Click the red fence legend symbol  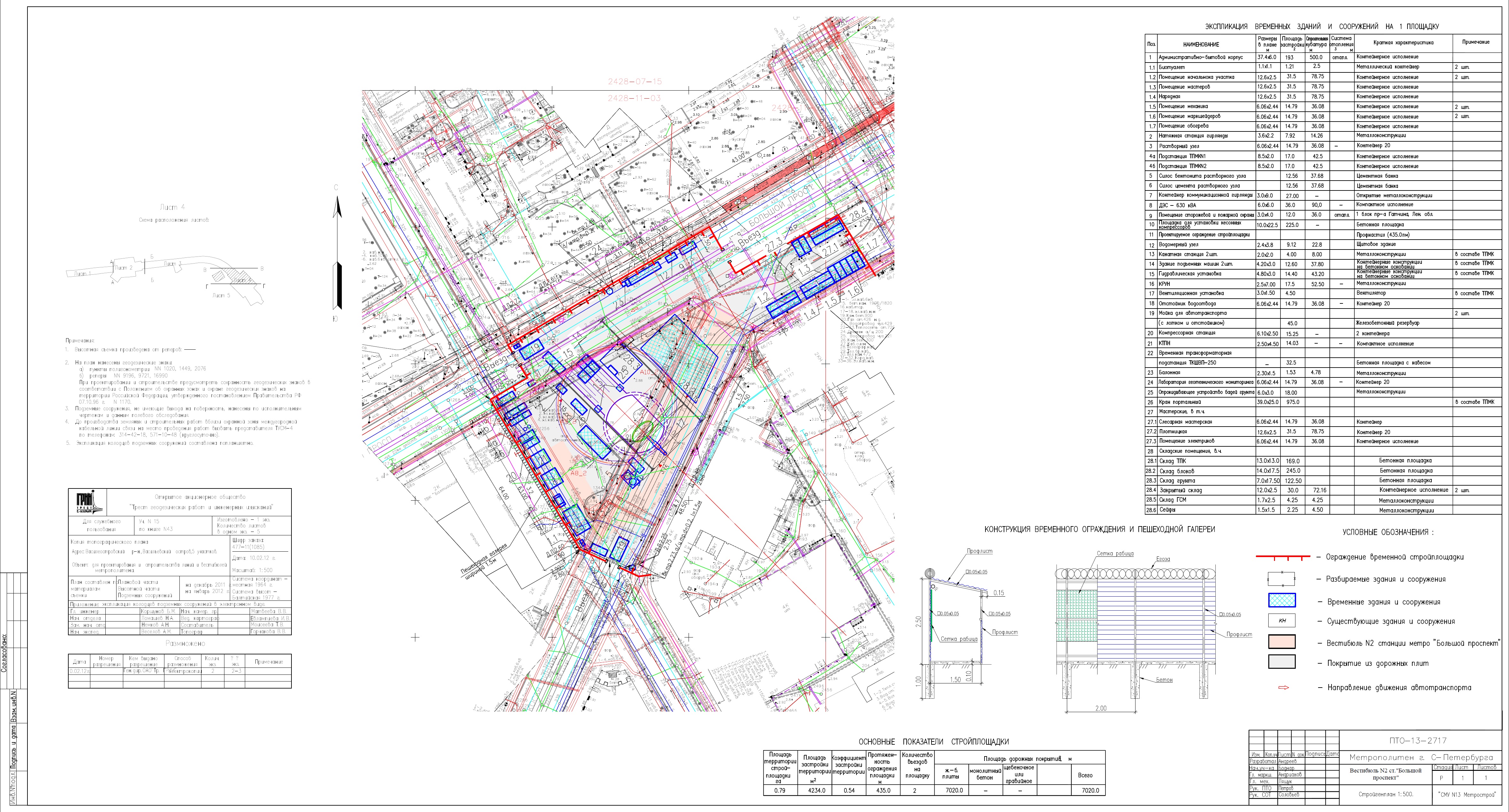1282,557
